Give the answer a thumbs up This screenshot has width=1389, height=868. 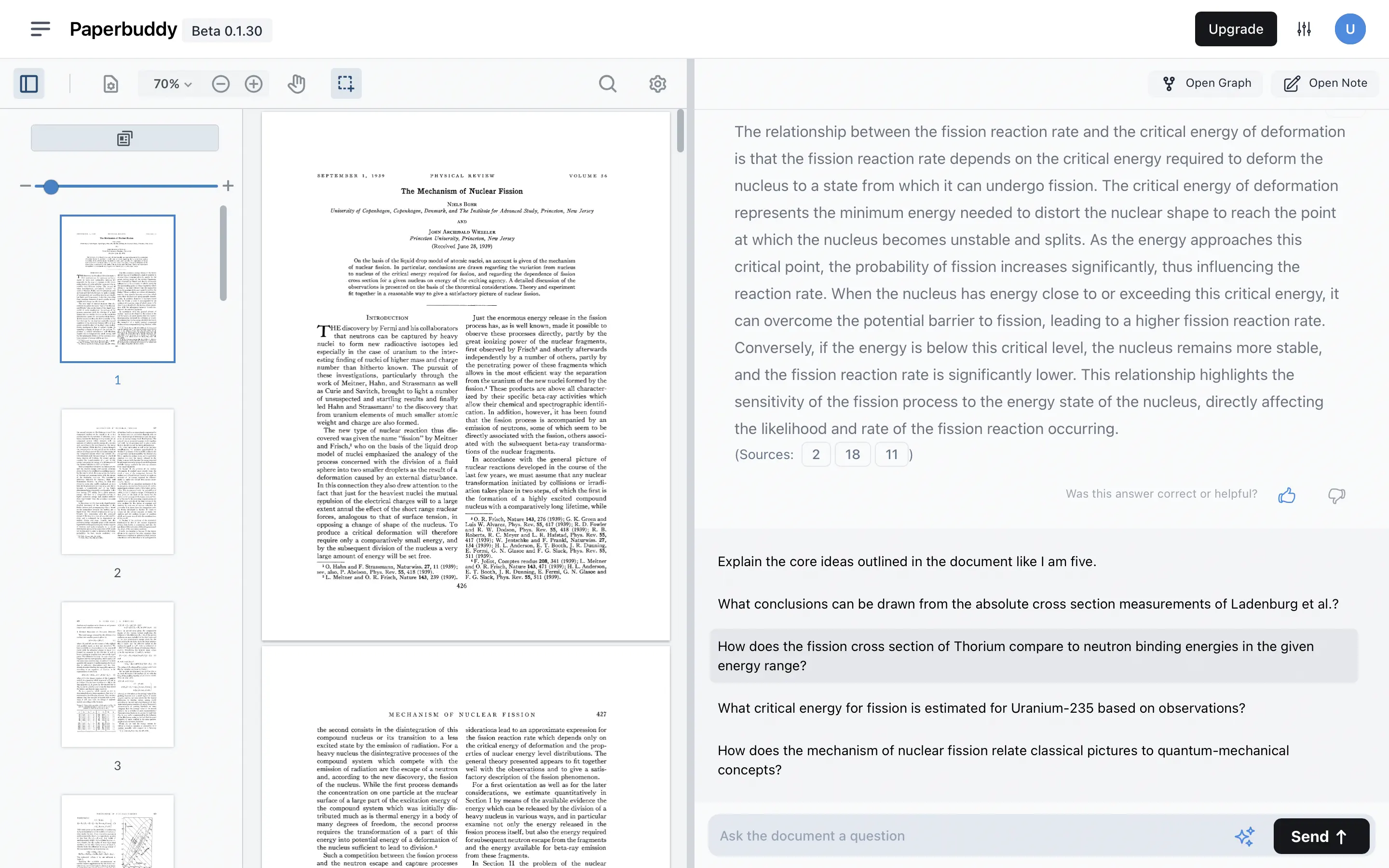tap(1287, 495)
